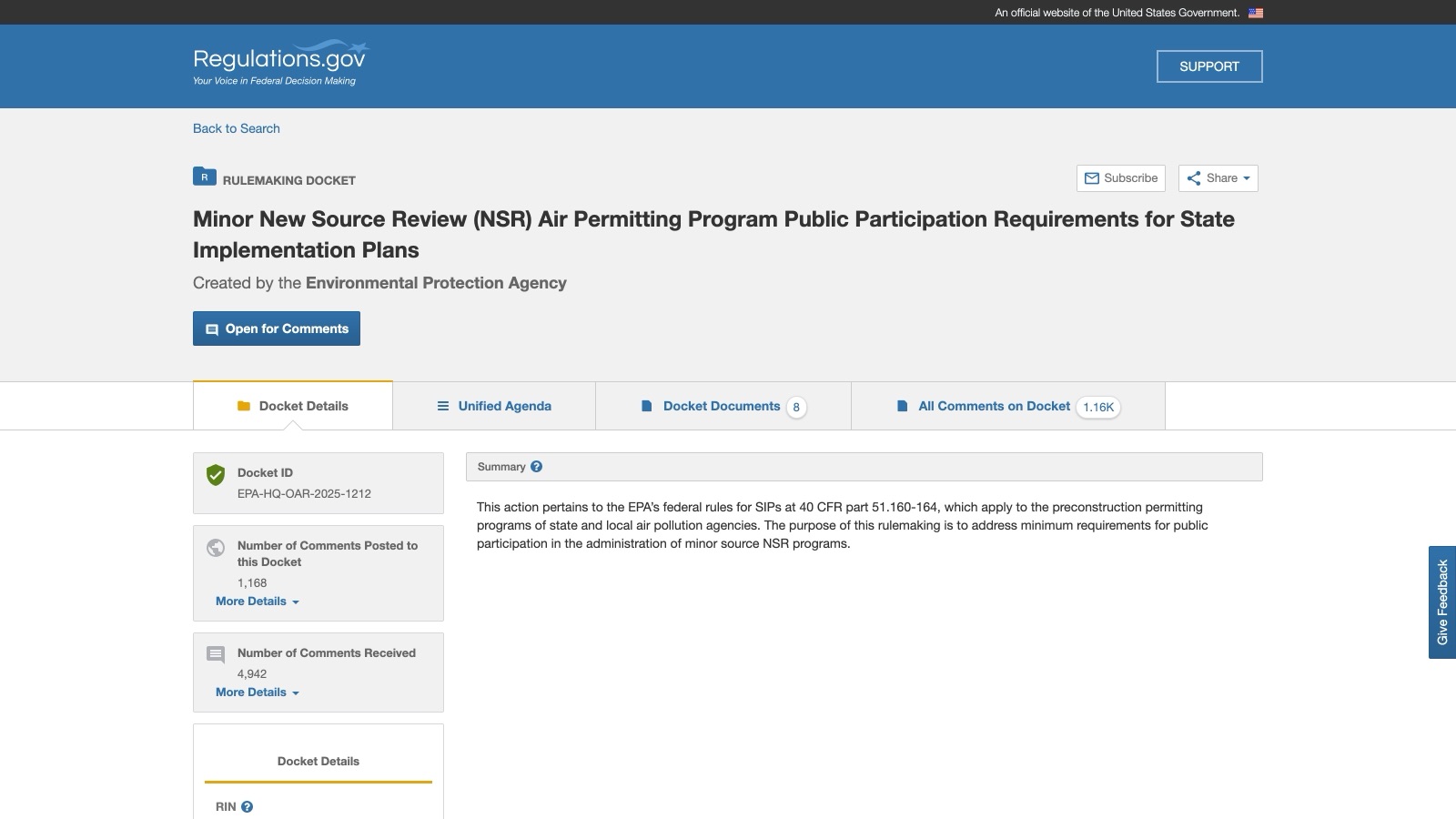The height and width of the screenshot is (819, 1456).
Task: Click the summary paragraph text
Action: [x=843, y=525]
